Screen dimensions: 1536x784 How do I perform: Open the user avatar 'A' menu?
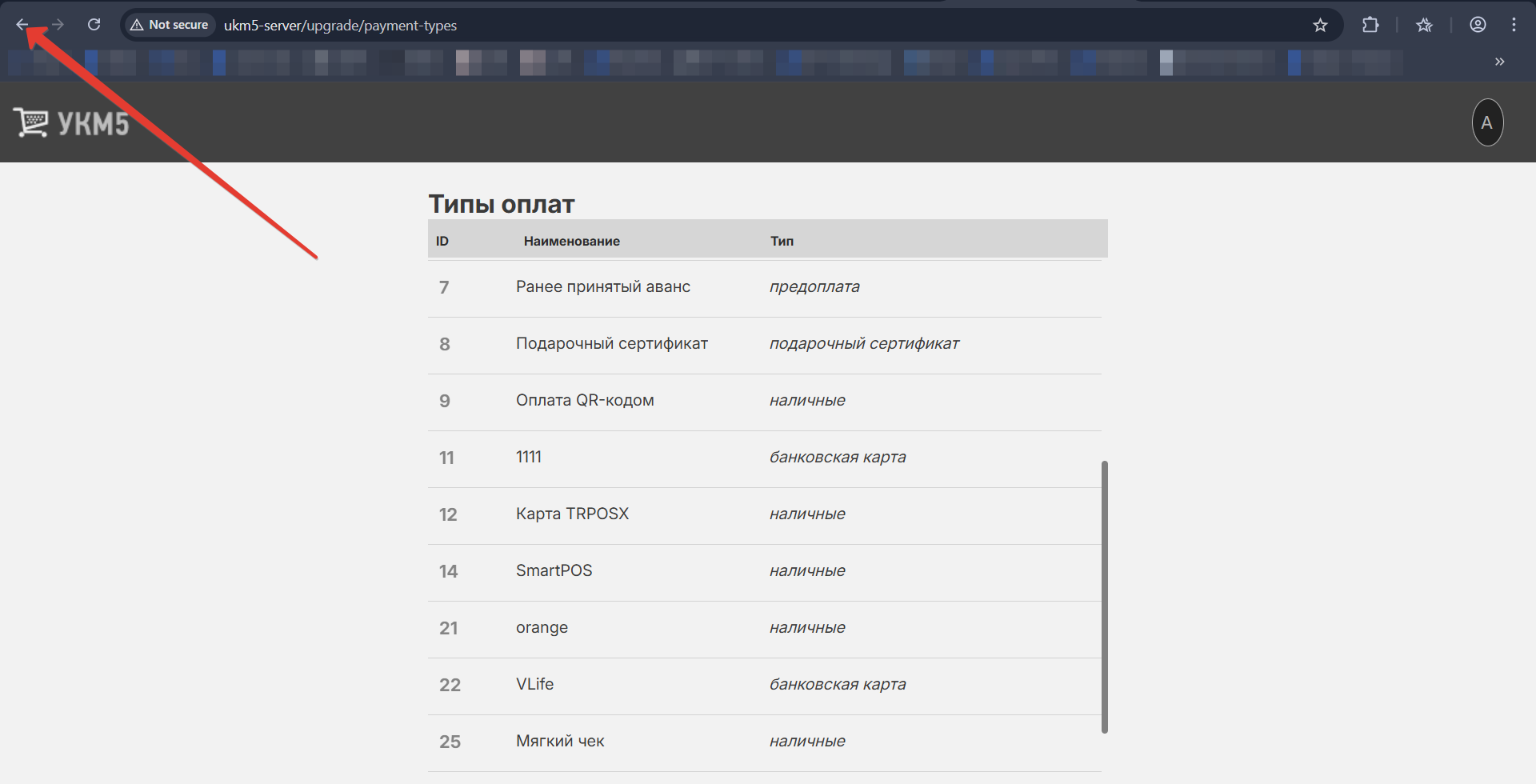tap(1487, 122)
